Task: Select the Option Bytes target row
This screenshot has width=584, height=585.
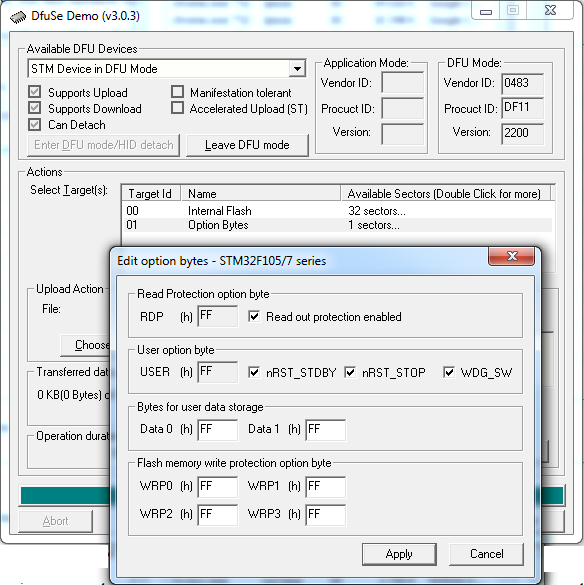Action: (337, 225)
